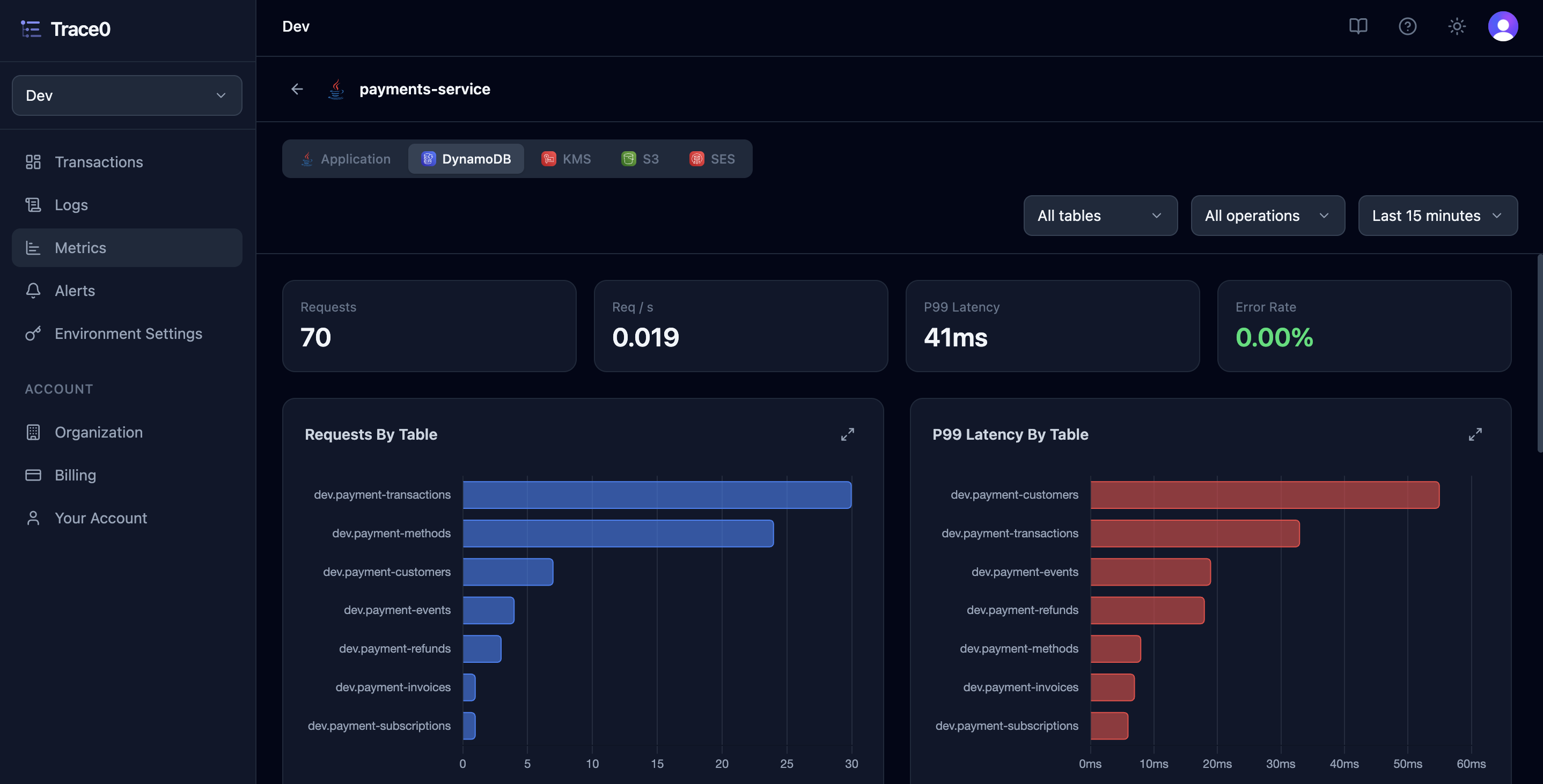Click the Environment Settings key icon

coord(33,334)
